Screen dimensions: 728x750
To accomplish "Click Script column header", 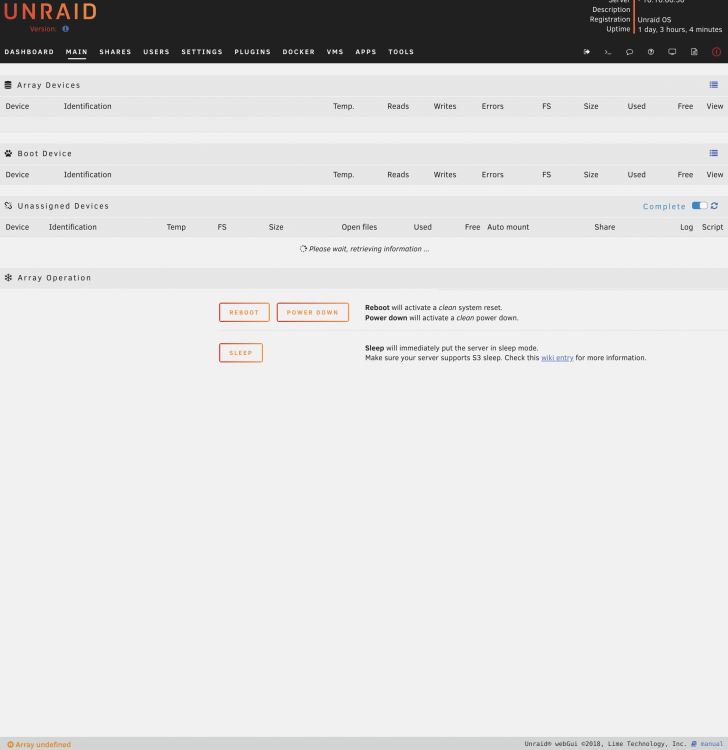I will tap(712, 227).
